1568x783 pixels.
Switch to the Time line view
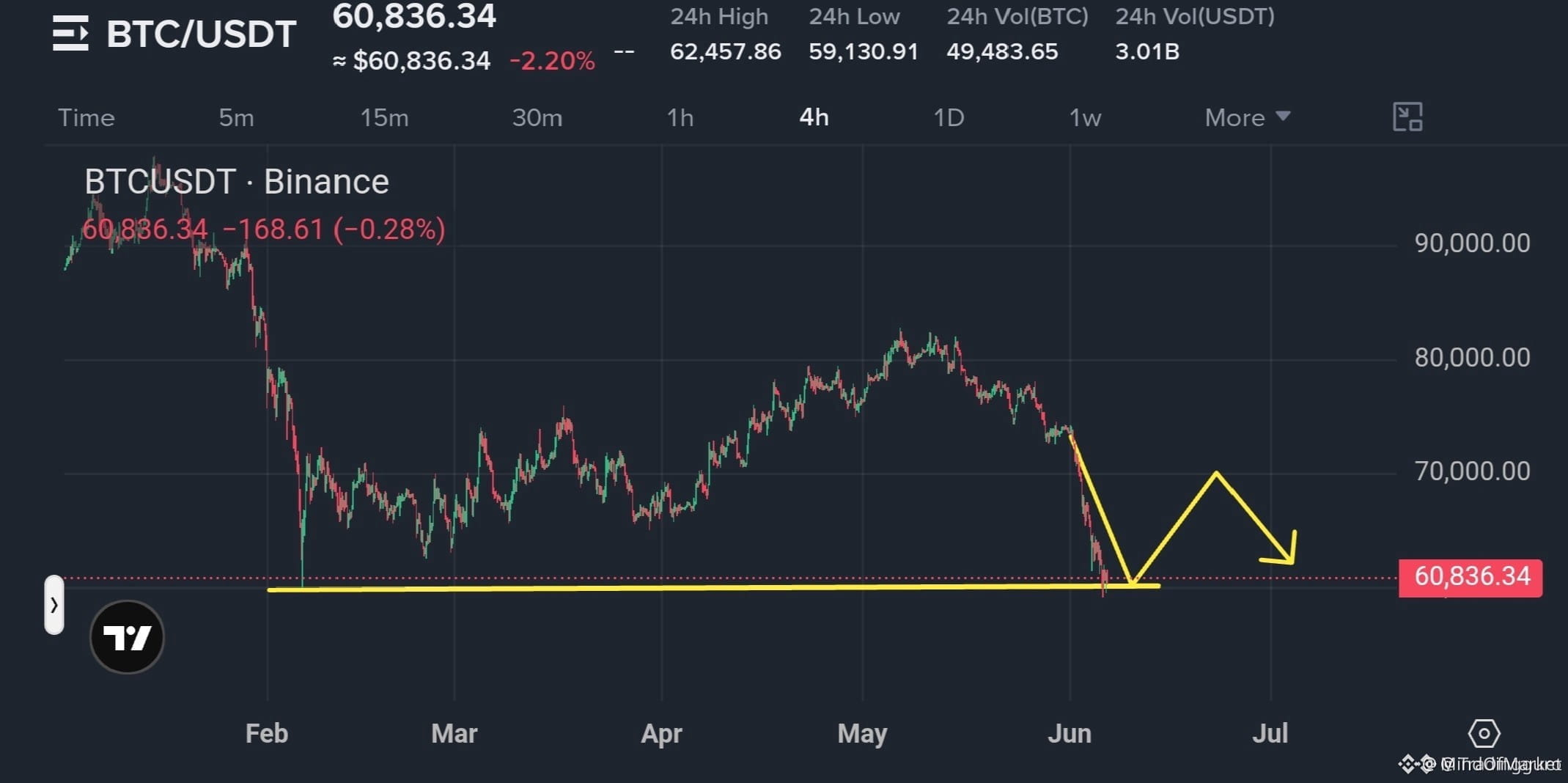[87, 117]
